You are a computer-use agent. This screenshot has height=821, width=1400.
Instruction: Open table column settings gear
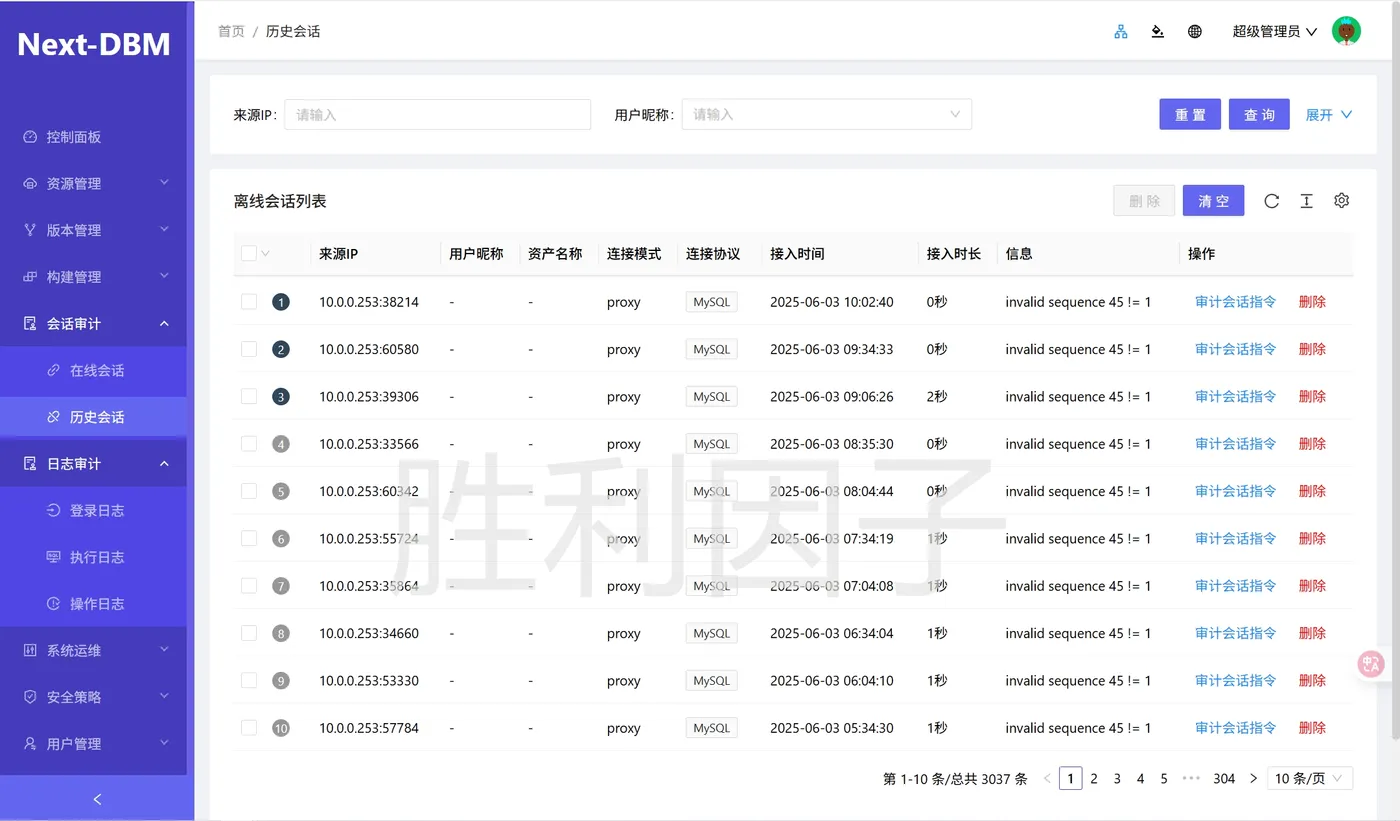pyautogui.click(x=1342, y=201)
